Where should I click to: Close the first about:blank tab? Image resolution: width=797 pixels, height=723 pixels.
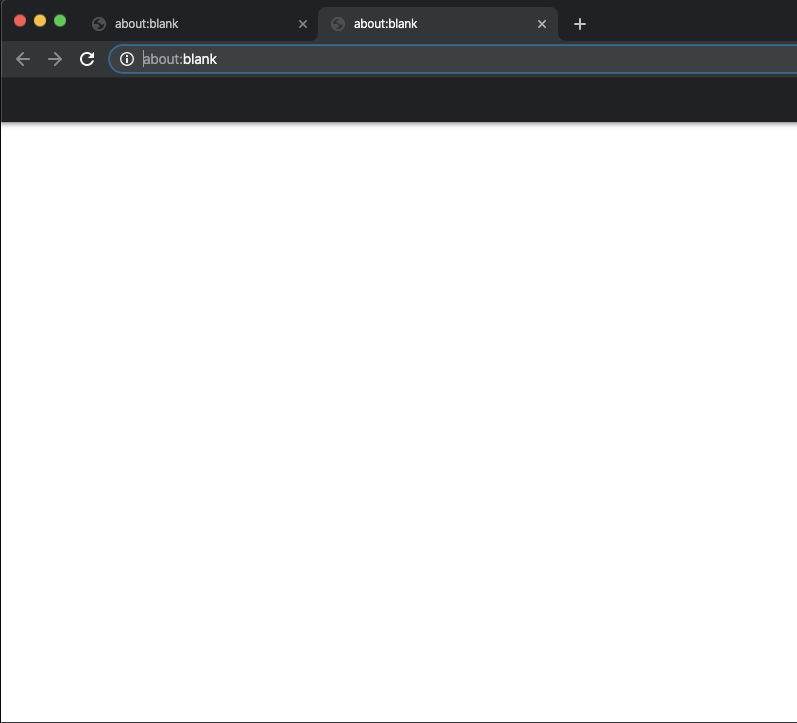pyautogui.click(x=303, y=24)
